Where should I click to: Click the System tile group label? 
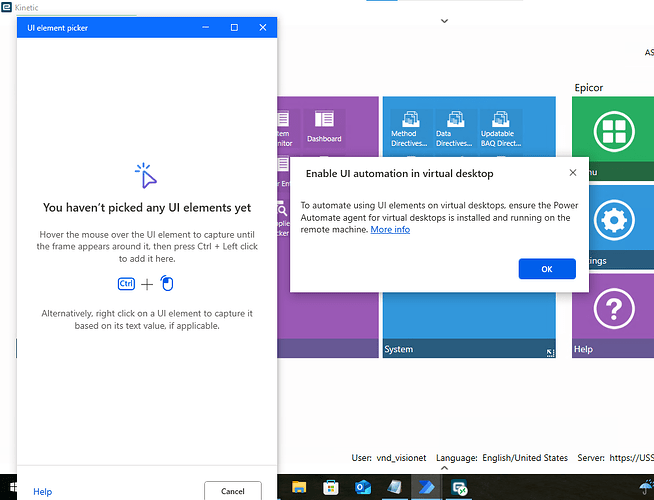click(x=399, y=349)
